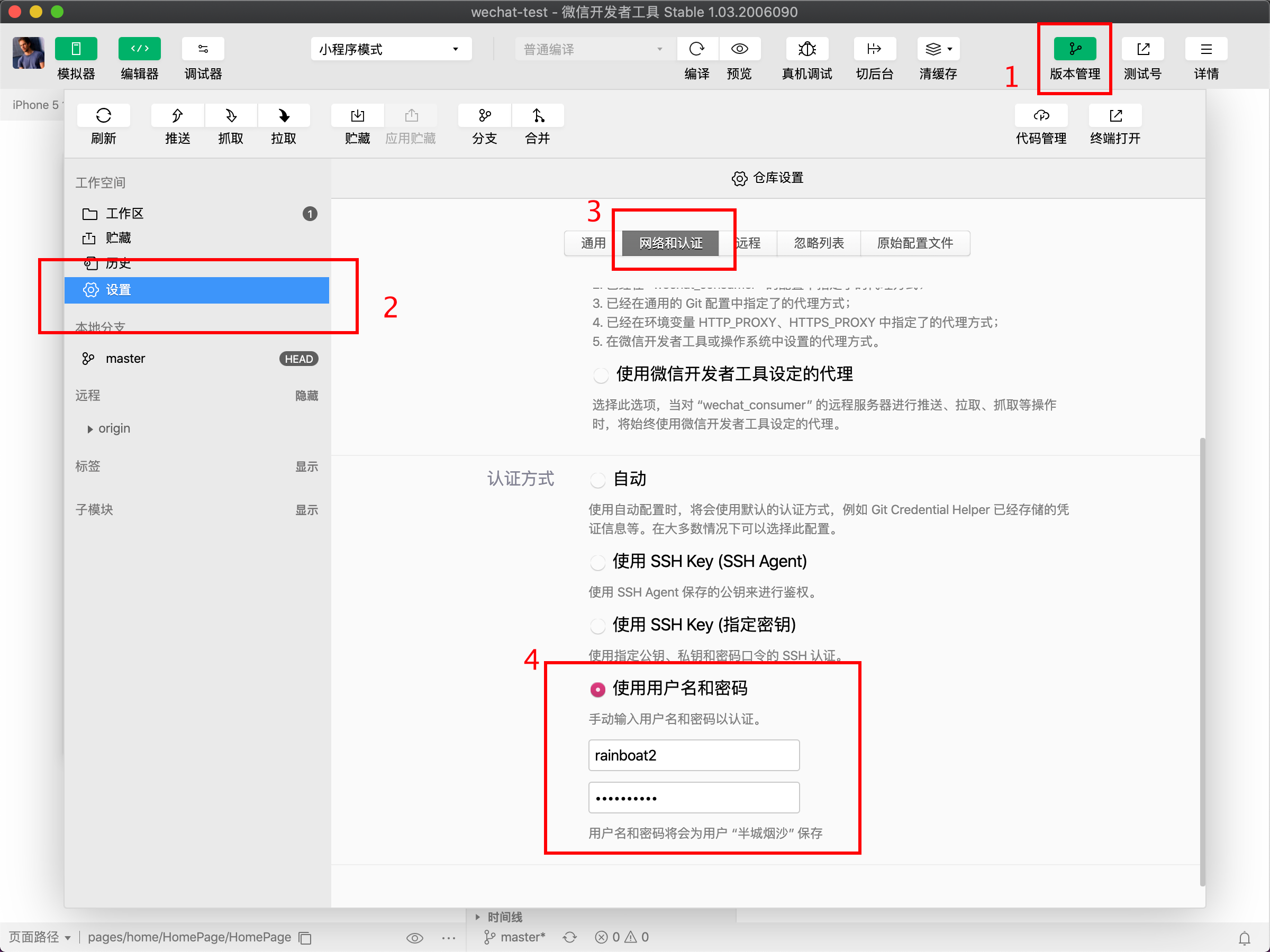1270x952 pixels.
Task: Open the 普通编译 compile mode dropdown
Action: pos(595,49)
